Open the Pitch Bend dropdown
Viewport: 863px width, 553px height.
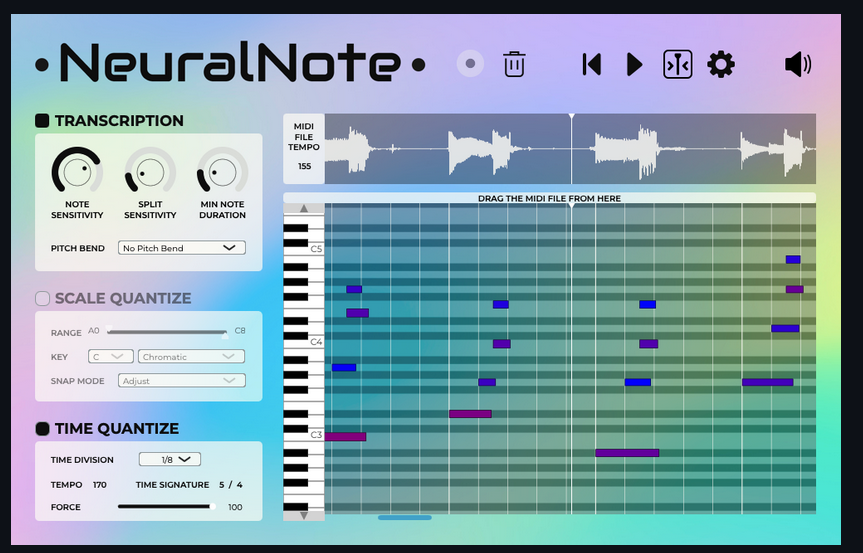(x=182, y=248)
